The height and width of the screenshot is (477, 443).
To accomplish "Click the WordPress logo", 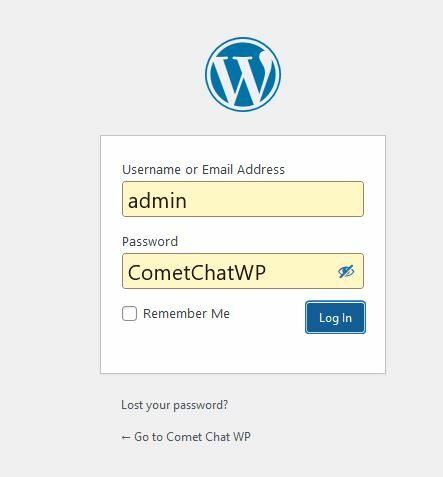I will [x=243, y=74].
